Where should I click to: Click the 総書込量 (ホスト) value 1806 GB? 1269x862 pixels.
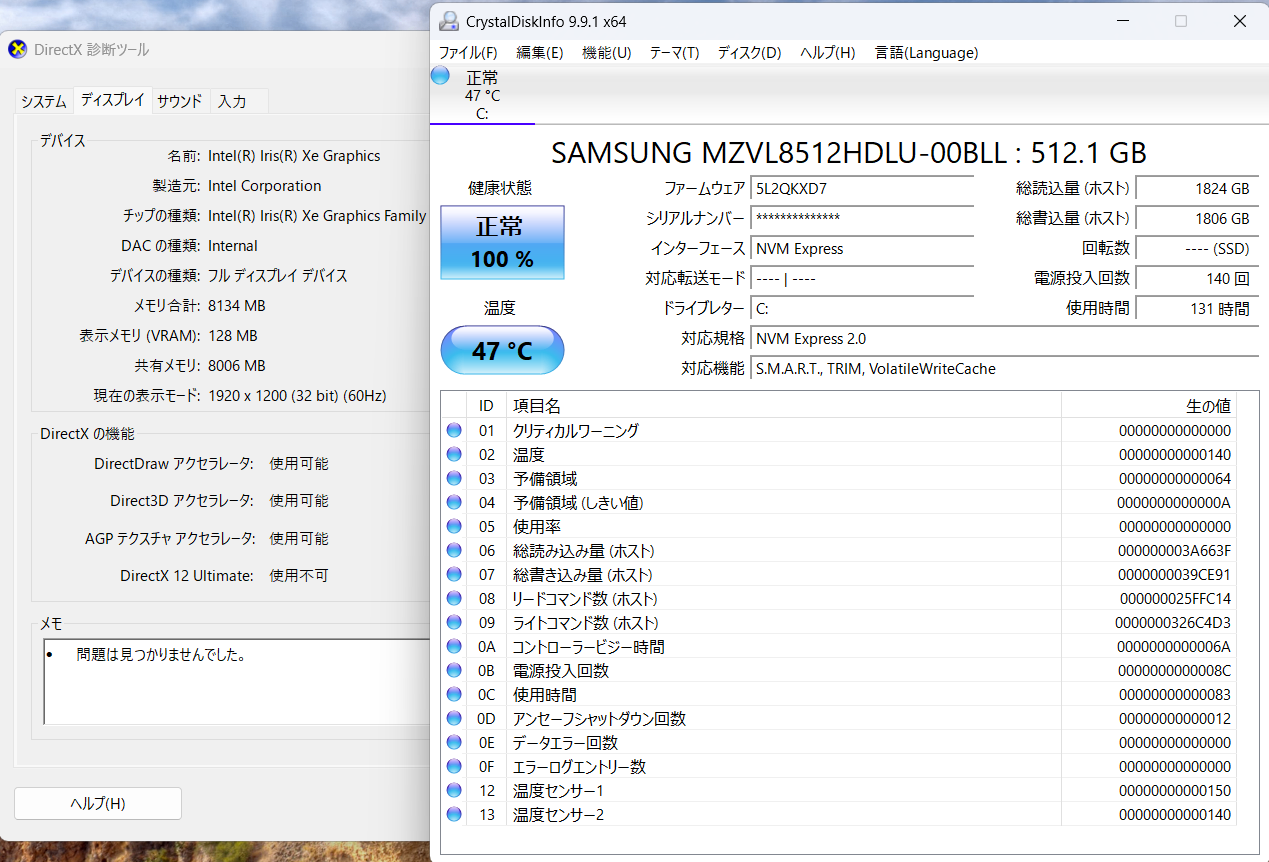point(1197,218)
